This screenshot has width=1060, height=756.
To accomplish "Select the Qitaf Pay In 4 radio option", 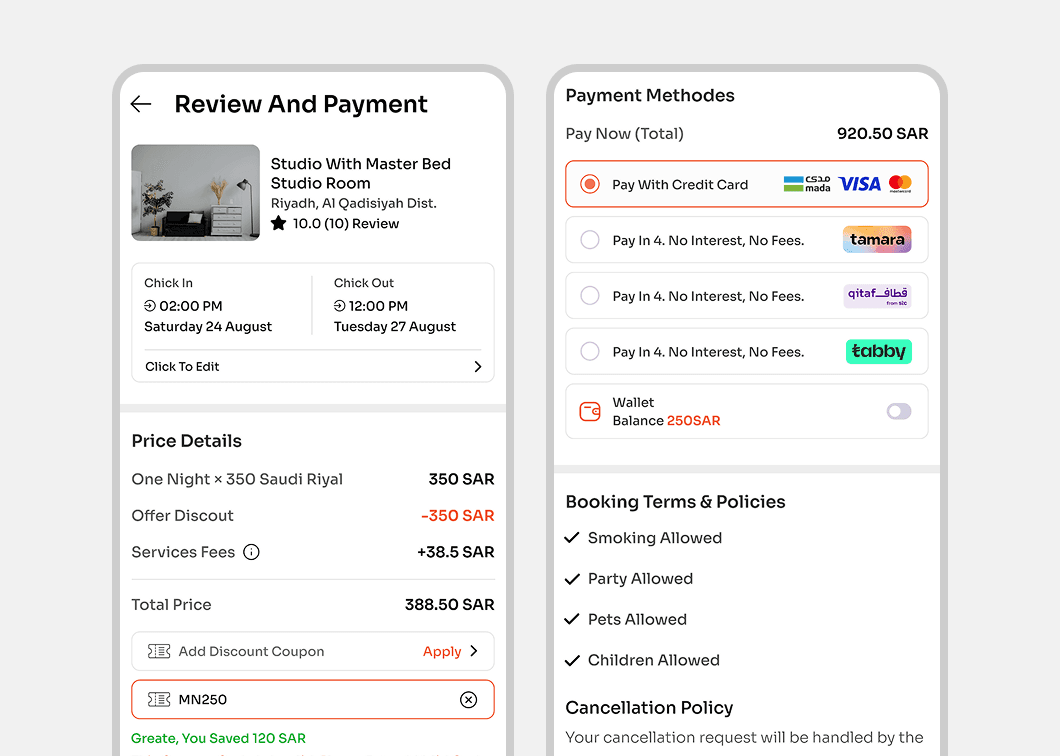I will click(590, 296).
